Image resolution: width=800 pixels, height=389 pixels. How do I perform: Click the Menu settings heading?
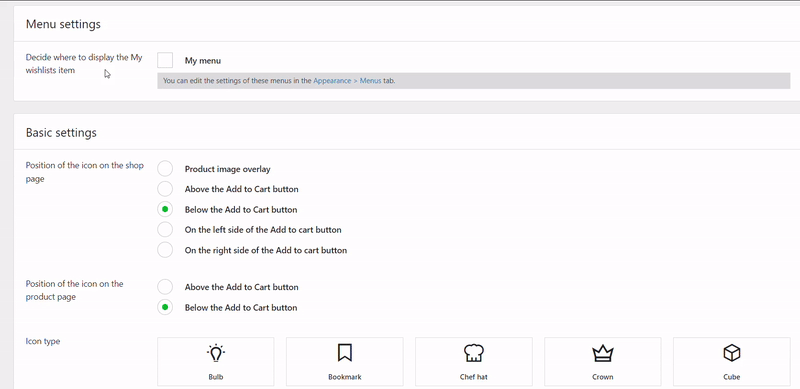(x=63, y=24)
